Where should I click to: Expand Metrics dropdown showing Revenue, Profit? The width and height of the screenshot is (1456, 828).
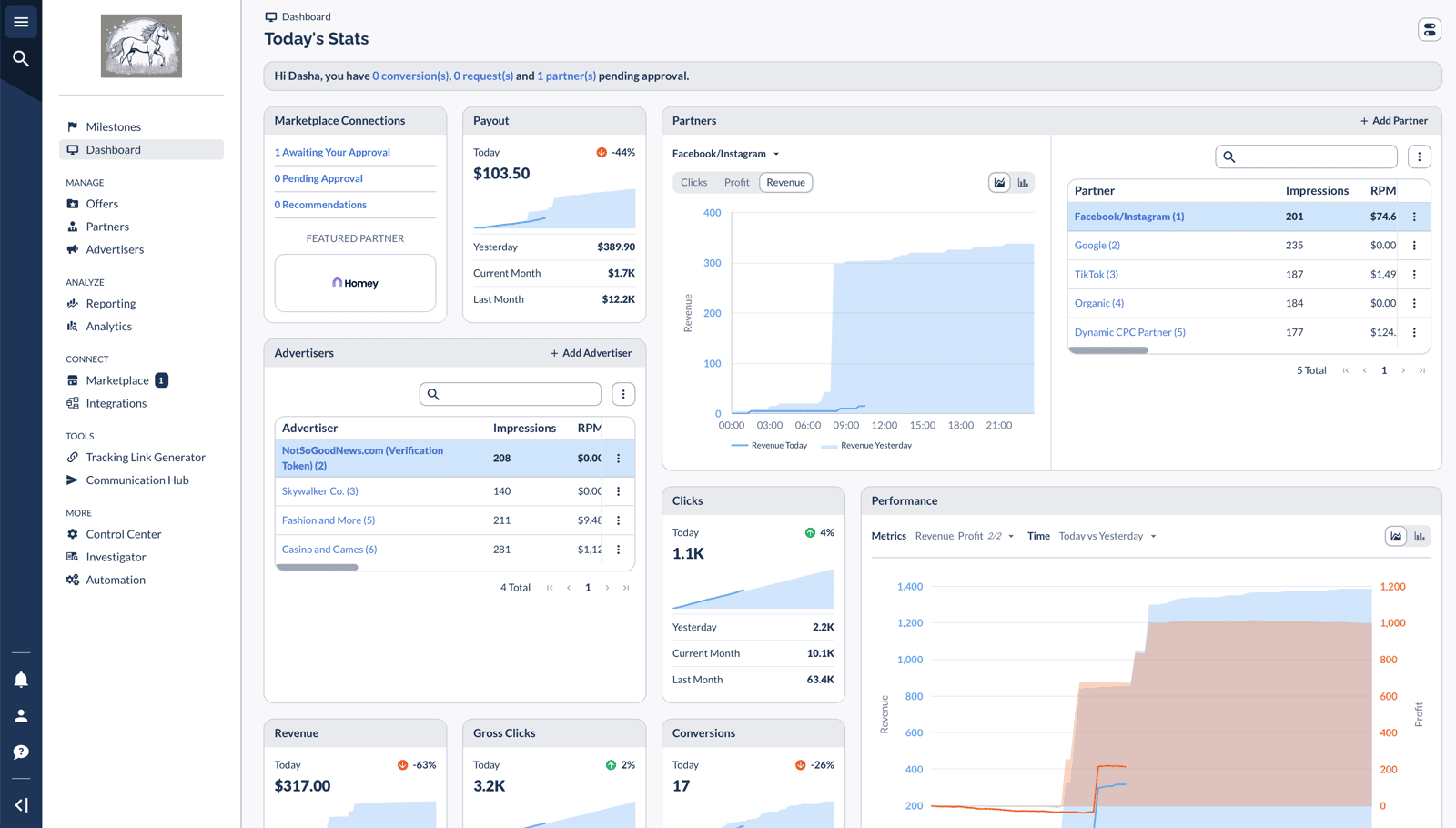pyautogui.click(x=965, y=536)
